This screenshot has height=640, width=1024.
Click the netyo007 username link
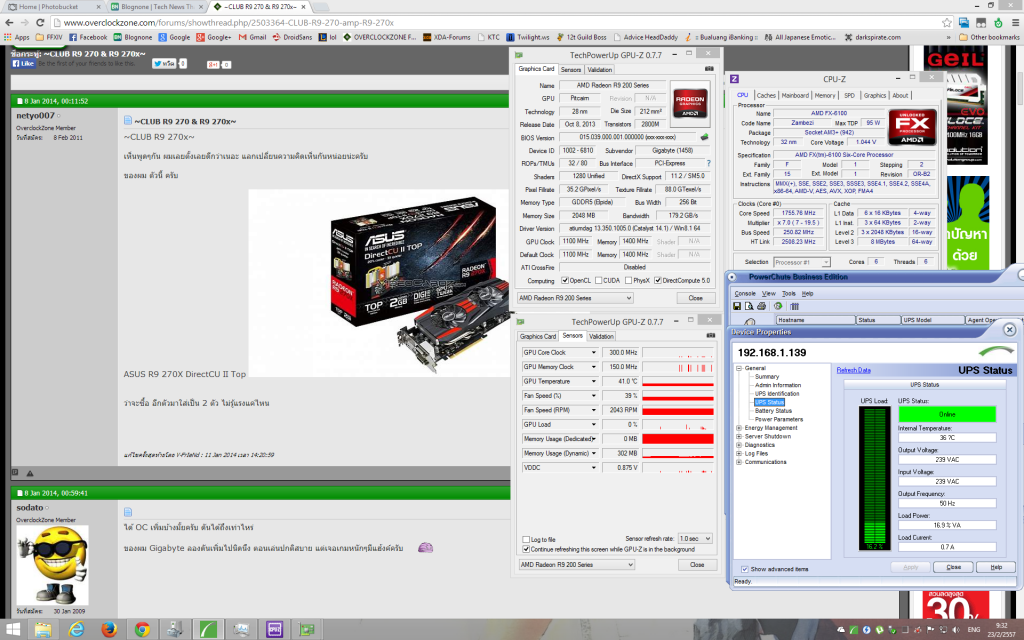[x=35, y=116]
